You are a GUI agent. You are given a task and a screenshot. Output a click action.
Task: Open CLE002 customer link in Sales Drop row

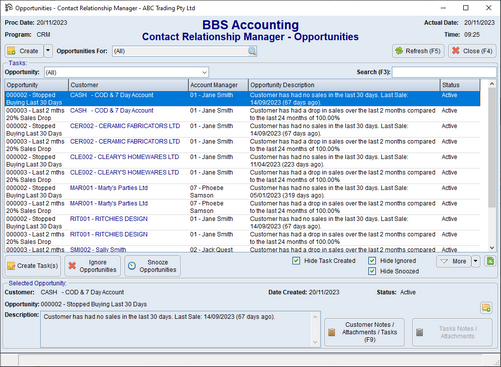point(124,172)
